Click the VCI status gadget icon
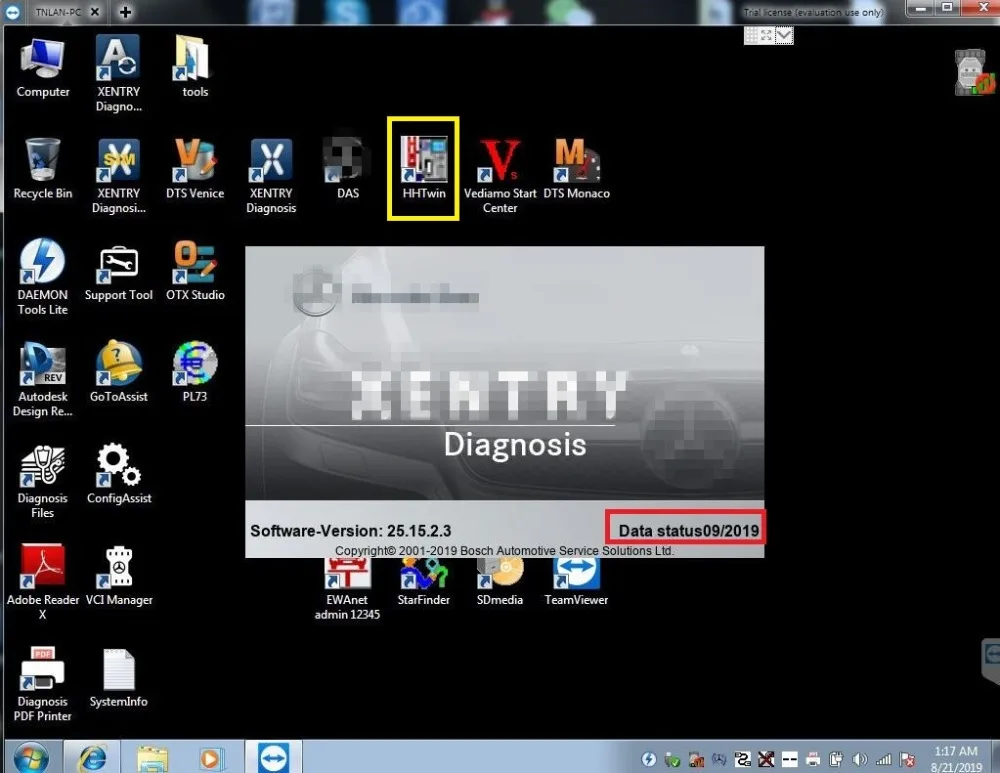This screenshot has width=1000, height=773. tap(974, 73)
